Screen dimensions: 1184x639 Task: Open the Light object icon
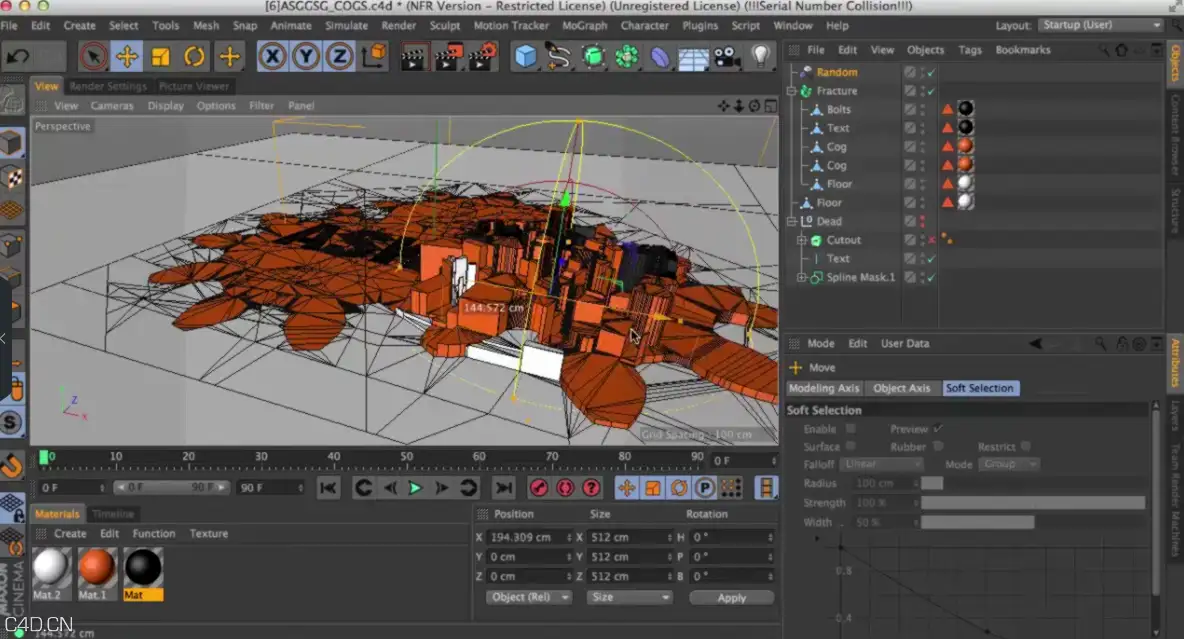point(760,57)
